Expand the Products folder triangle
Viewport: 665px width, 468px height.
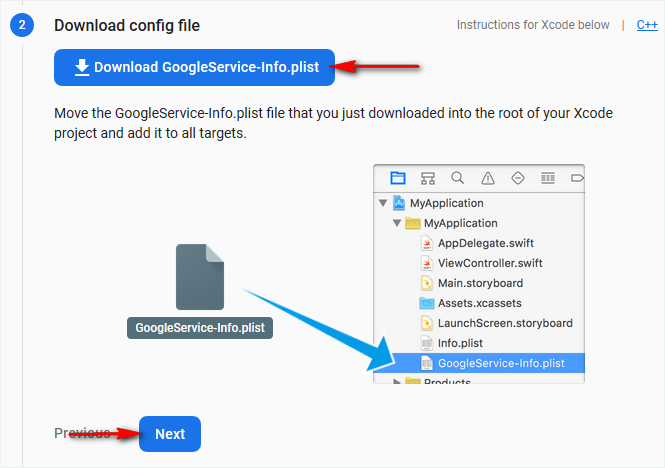pos(397,381)
